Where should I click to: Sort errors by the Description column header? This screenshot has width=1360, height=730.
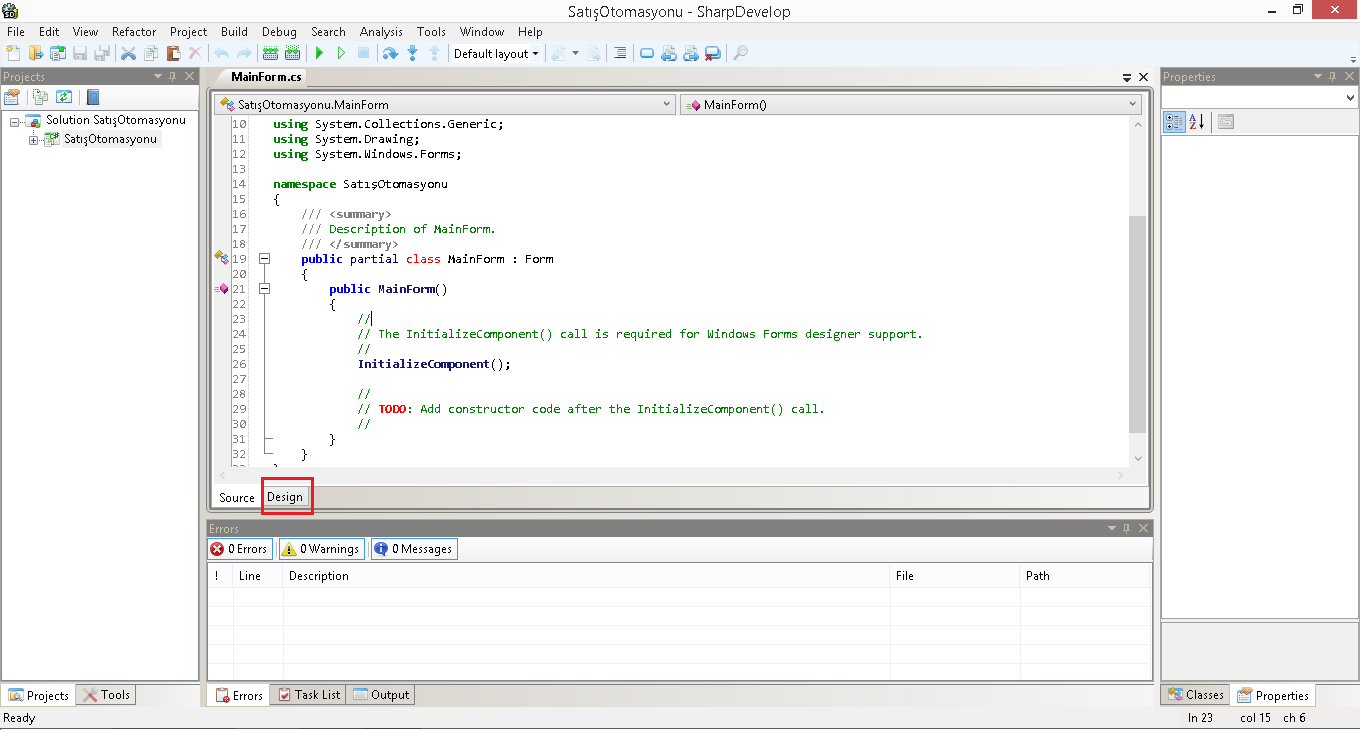586,576
